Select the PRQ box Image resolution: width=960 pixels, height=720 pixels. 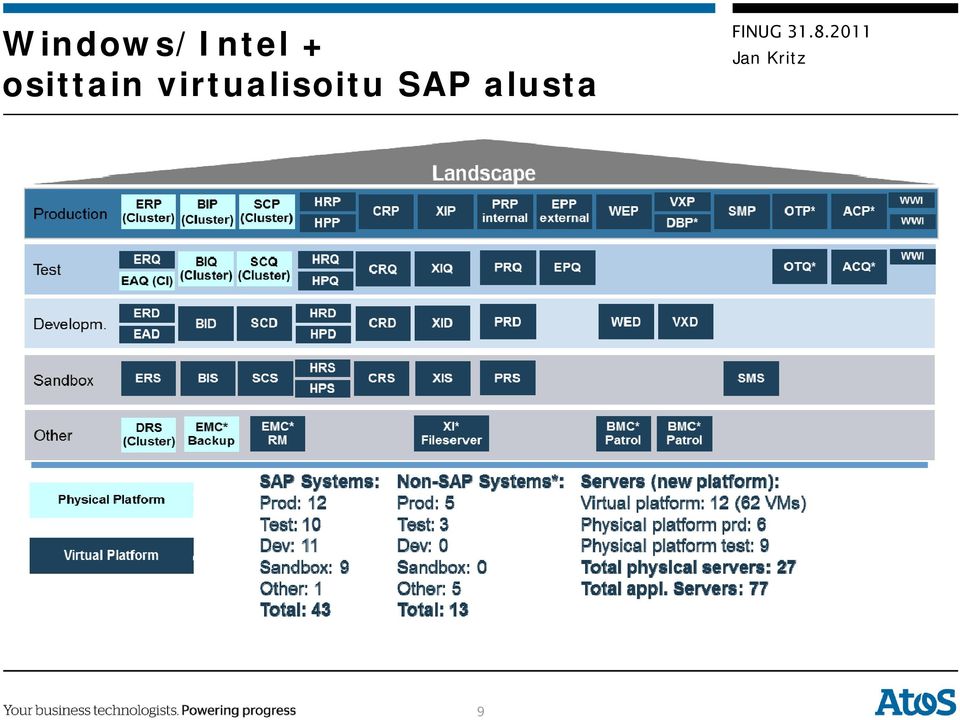tap(508, 268)
